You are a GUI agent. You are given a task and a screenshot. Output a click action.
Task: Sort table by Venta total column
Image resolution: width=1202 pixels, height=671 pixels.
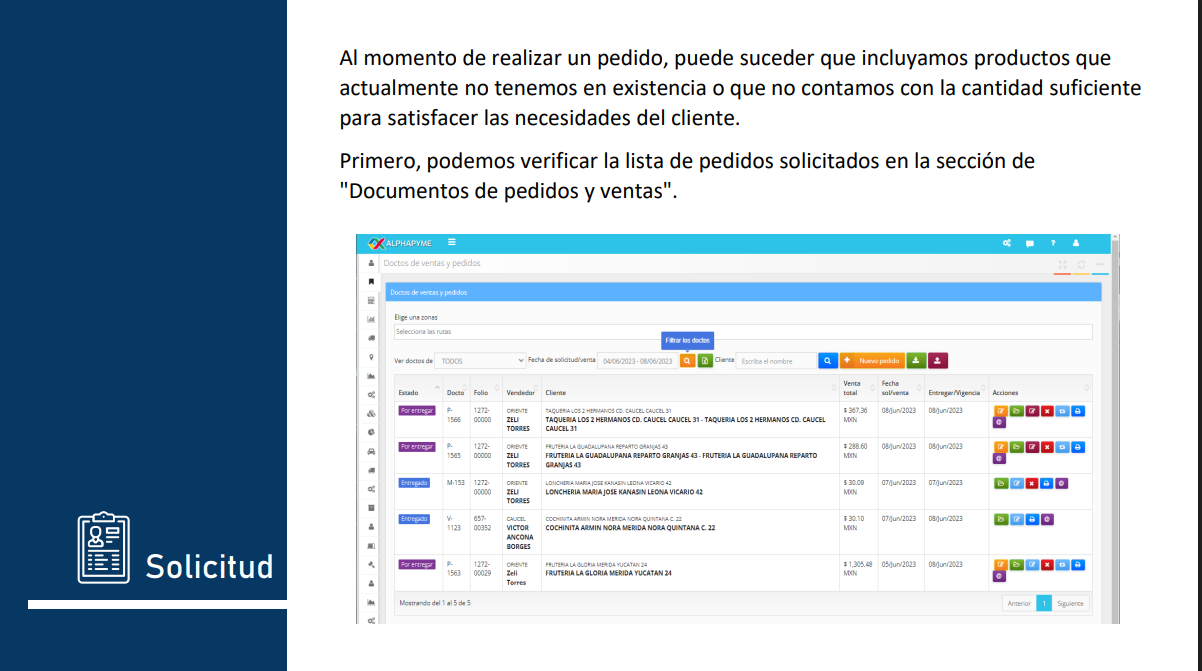pyautogui.click(x=857, y=387)
